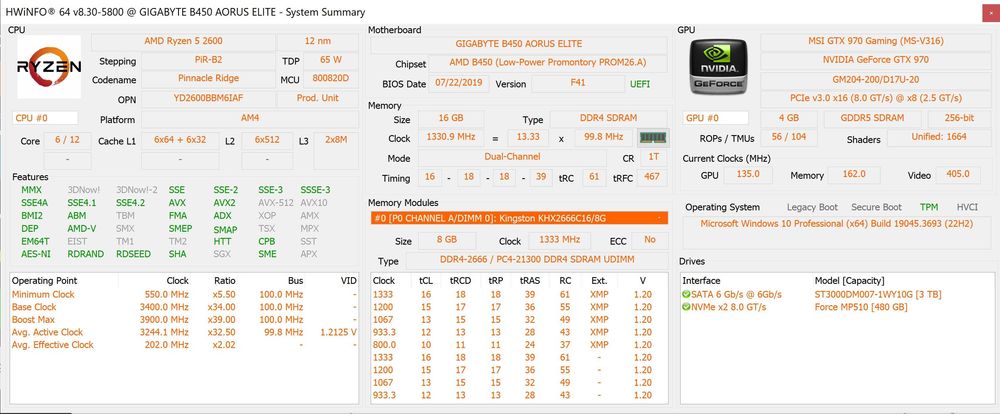Click the RDSEED feature flag
Image resolution: width=1000 pixels, height=414 pixels.
click(133, 254)
